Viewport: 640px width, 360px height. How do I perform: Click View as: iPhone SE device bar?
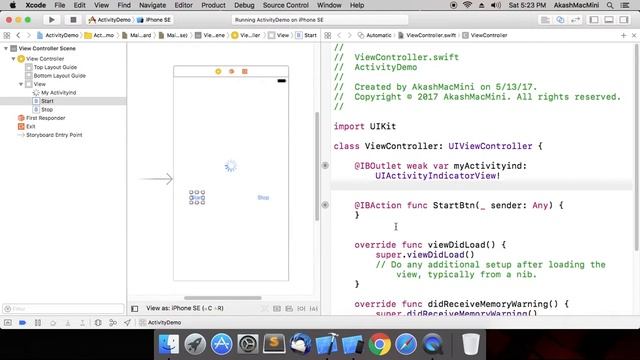pyautogui.click(x=185, y=309)
